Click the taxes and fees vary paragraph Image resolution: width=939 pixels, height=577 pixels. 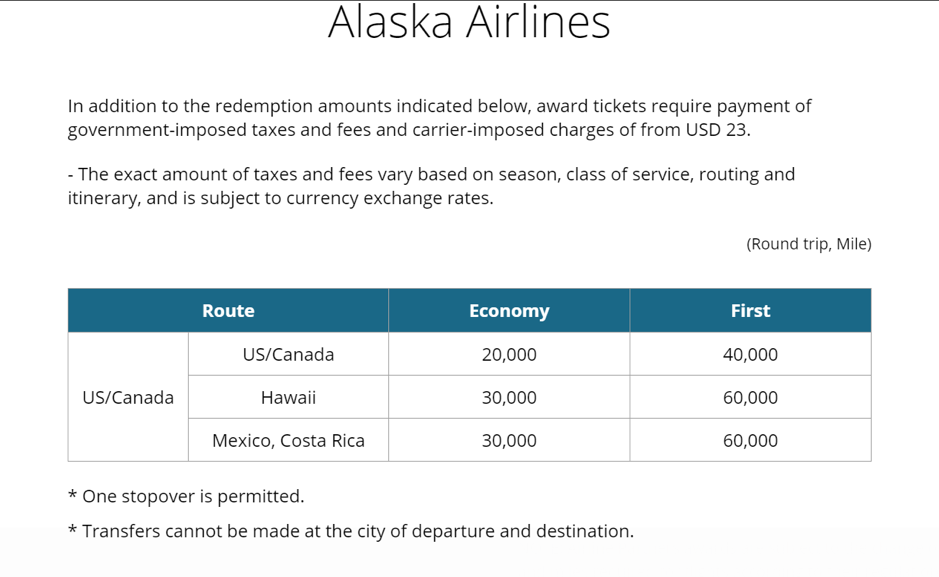point(431,174)
